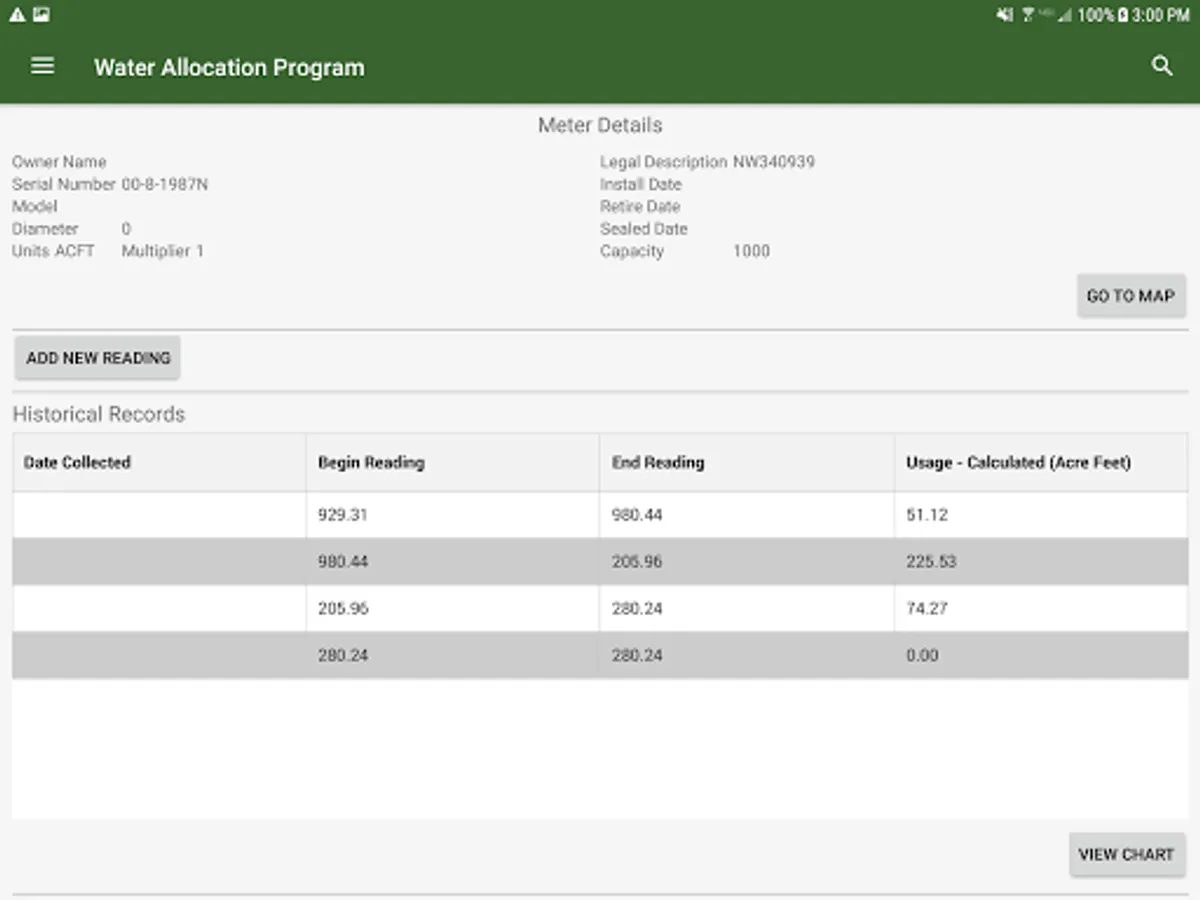Select the row with usage 51.12
This screenshot has height=900, width=1200.
tap(600, 515)
